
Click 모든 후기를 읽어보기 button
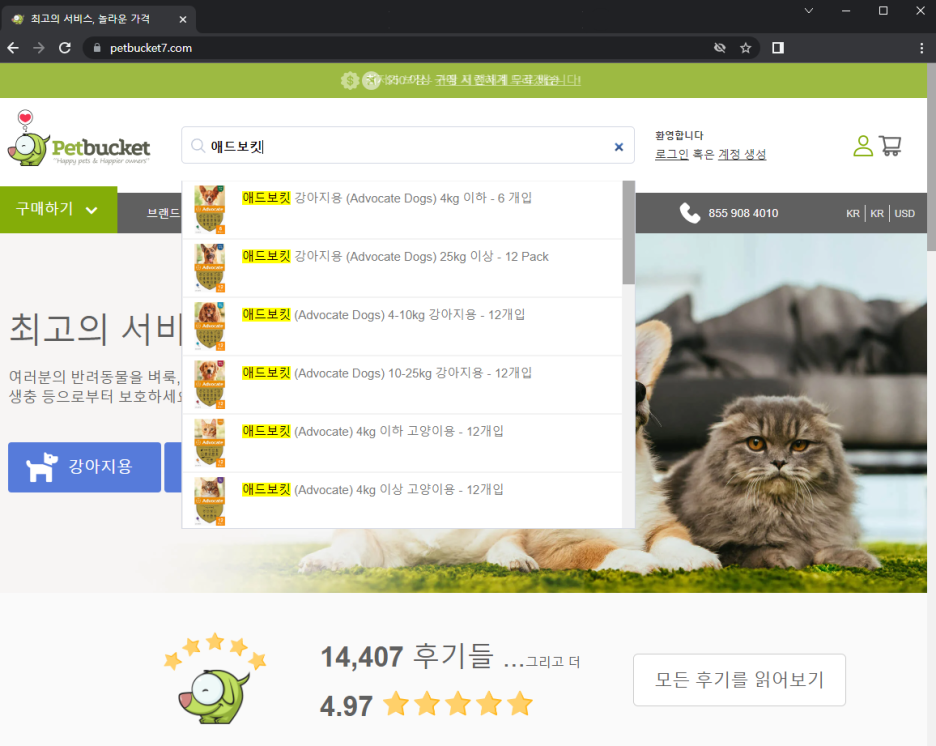click(x=739, y=680)
